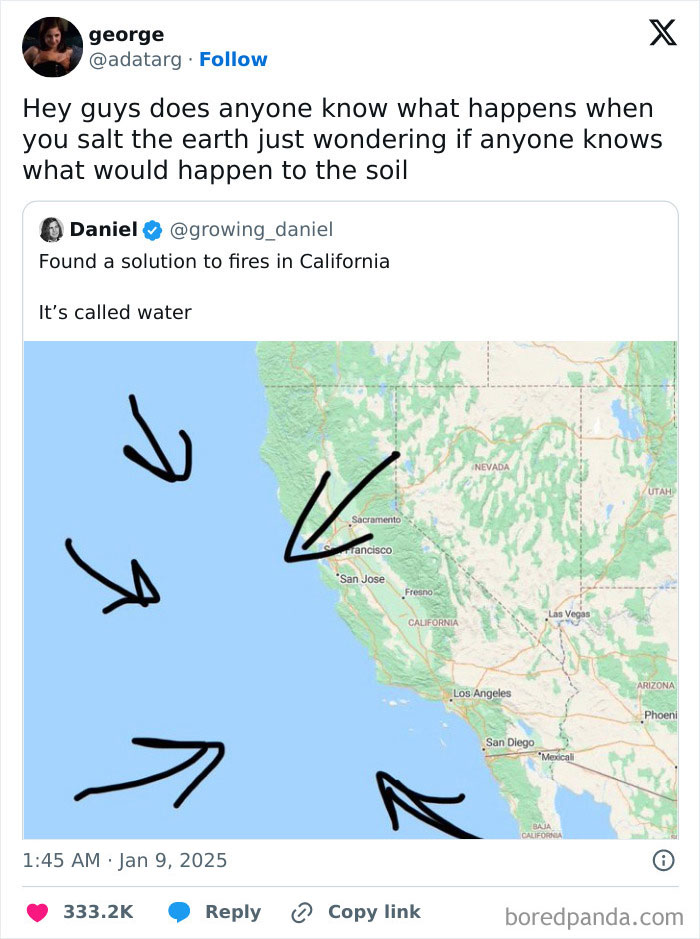Select the @growing_daniel handle
700x939 pixels.
252,228
